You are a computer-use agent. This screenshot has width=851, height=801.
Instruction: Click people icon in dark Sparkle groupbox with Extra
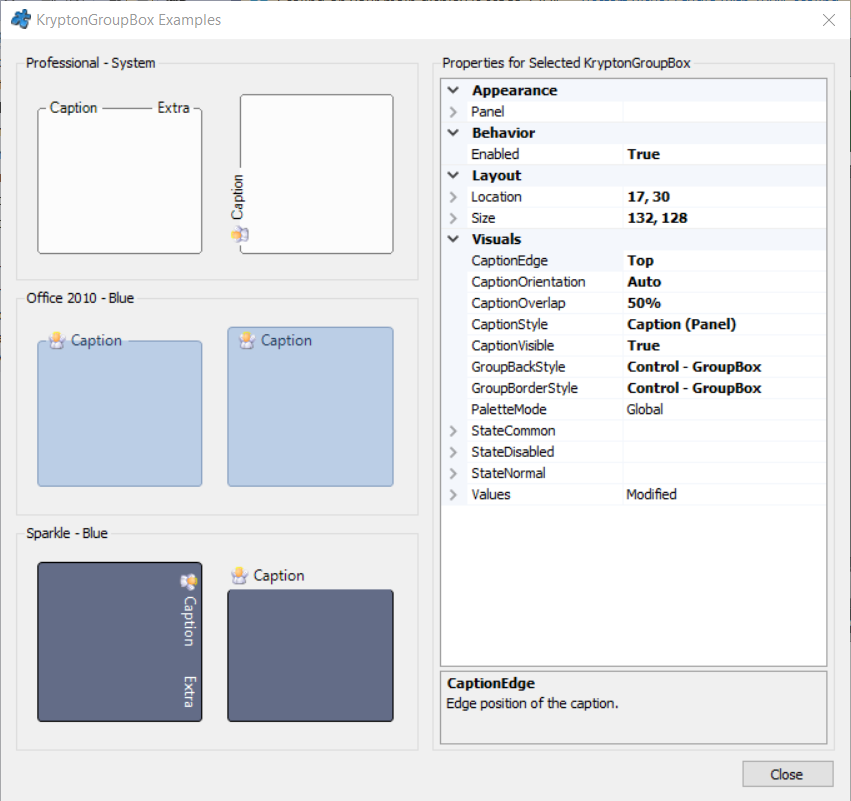(x=188, y=582)
